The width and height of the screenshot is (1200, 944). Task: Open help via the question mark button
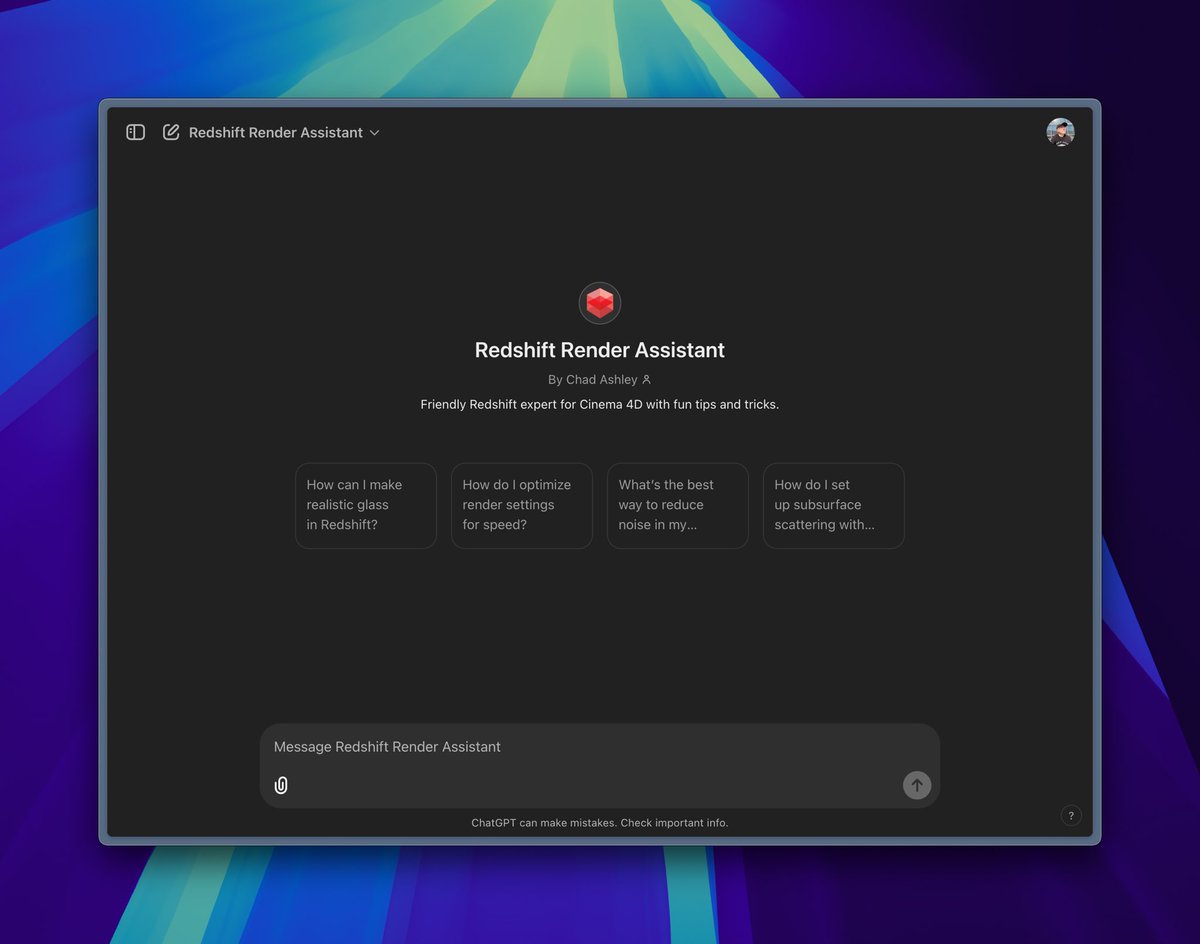[1071, 815]
